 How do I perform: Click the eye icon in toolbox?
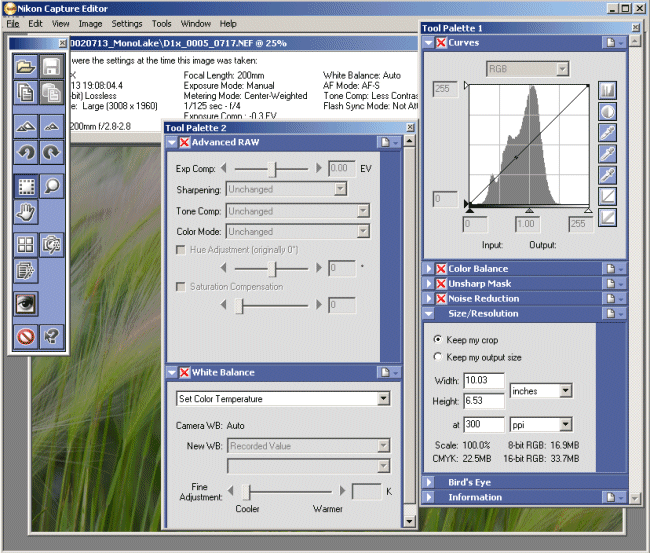[25, 304]
